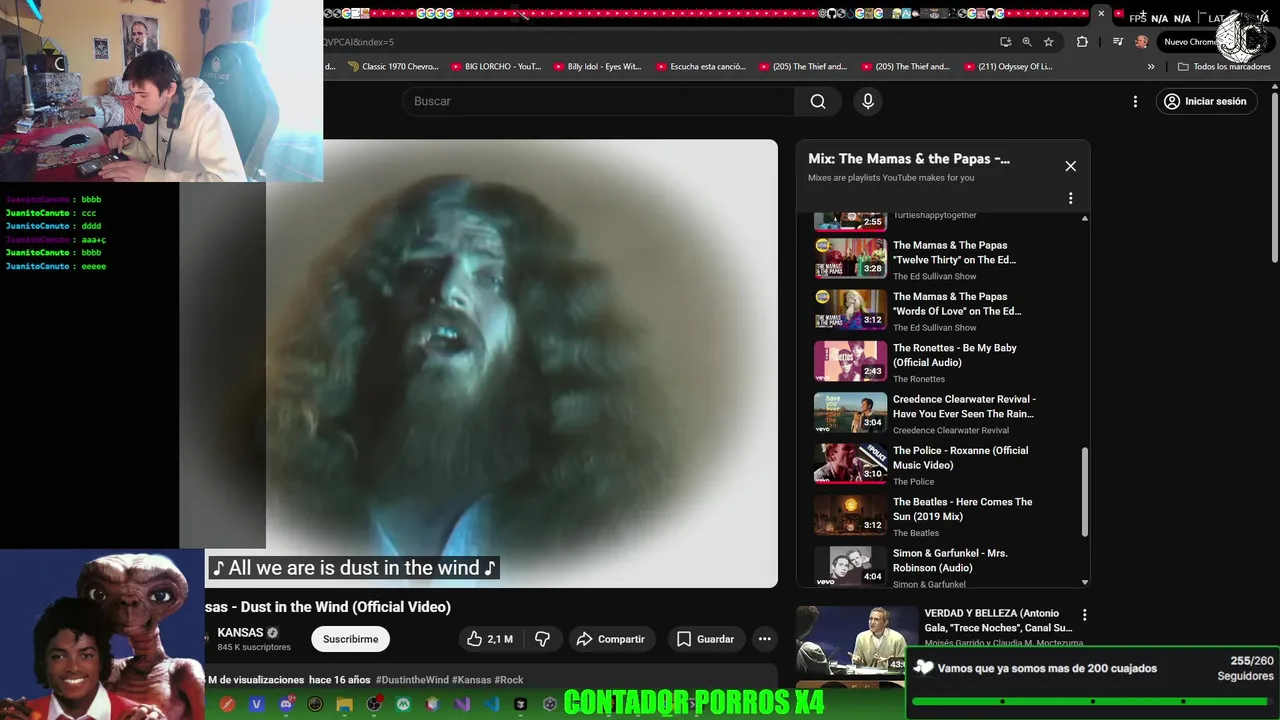Open the Chrome profile avatar
The image size is (1280, 720).
[1141, 42]
